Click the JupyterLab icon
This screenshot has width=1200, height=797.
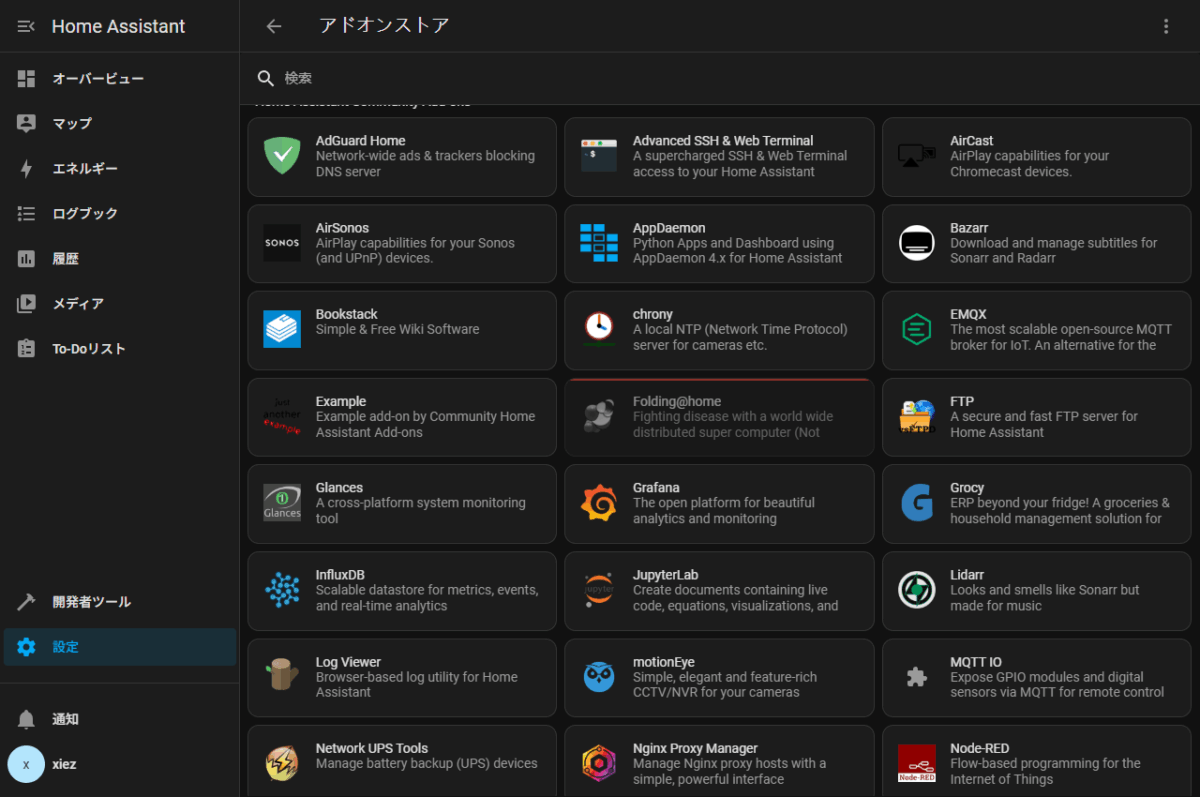599,590
